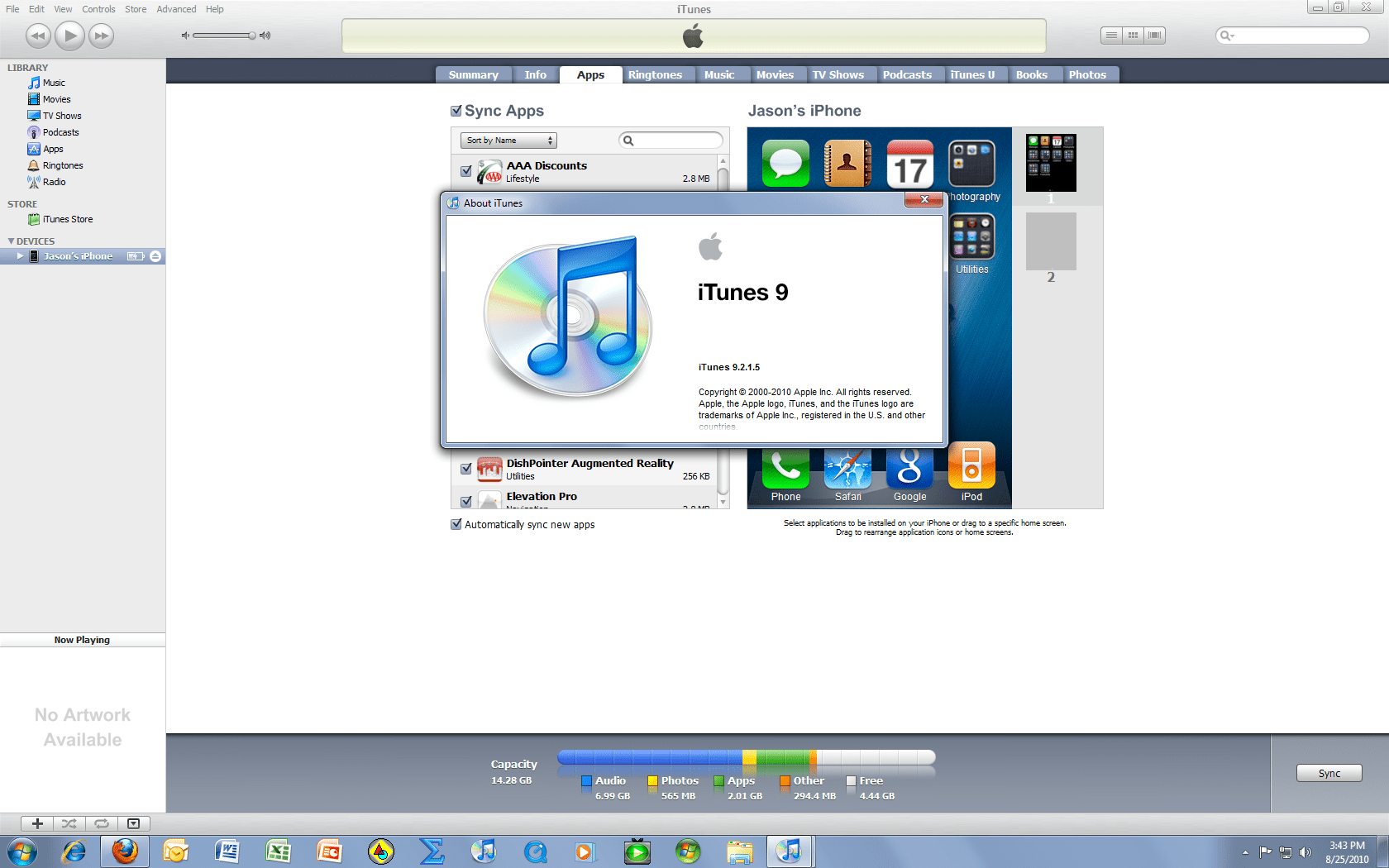Switch to the Music tab
Screen dimensions: 1389x868
click(718, 74)
